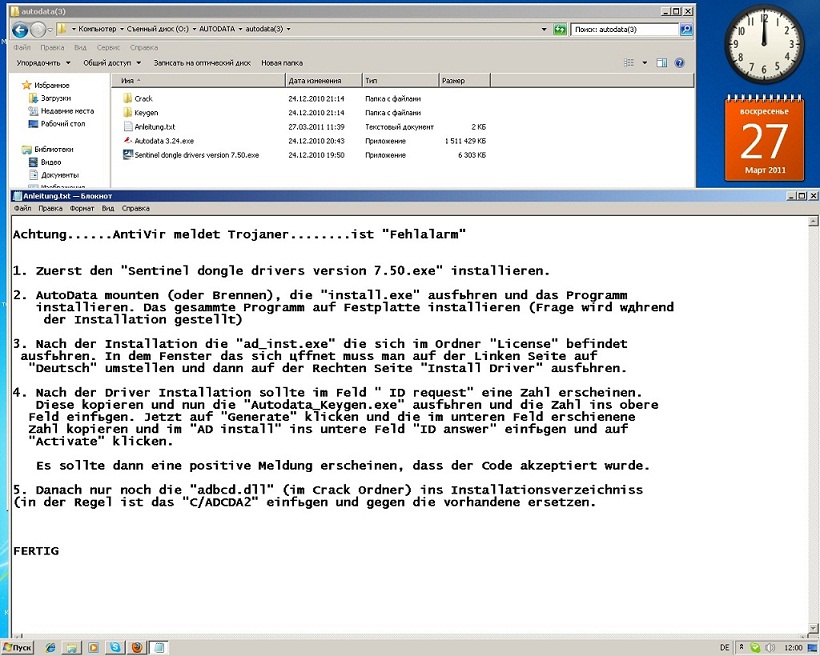This screenshot has width=820, height=656.
Task: Launch Internet Explorer from the taskbar
Action: pyautogui.click(x=51, y=648)
